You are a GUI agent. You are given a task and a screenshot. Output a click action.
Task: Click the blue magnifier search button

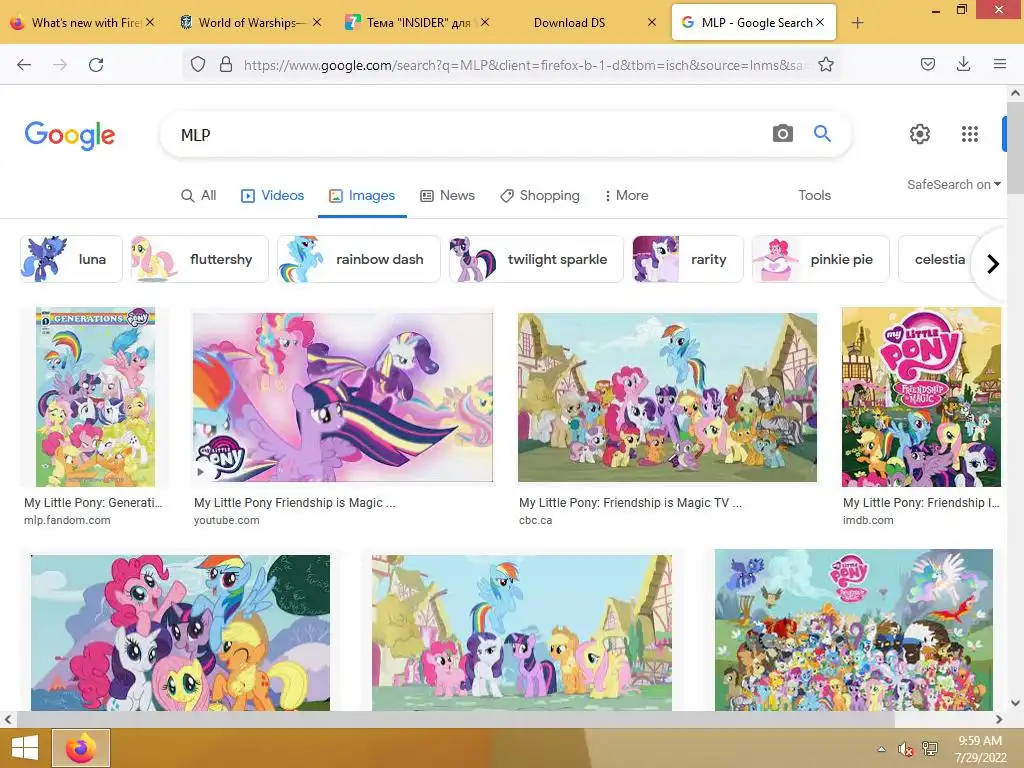[x=822, y=134]
